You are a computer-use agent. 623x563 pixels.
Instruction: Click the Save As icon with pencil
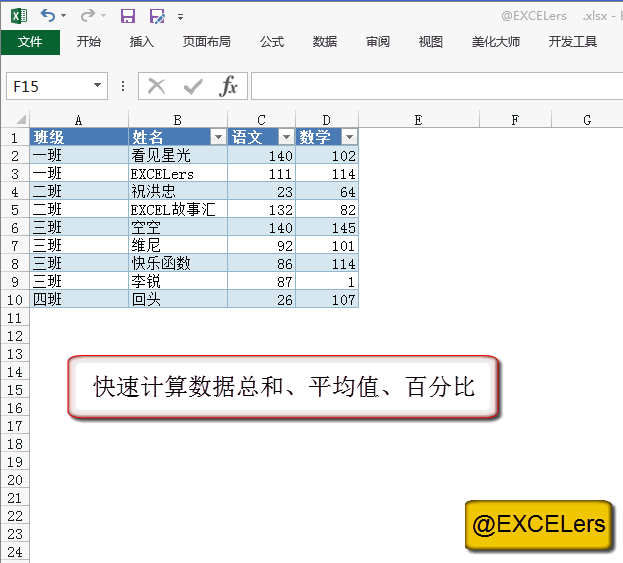click(156, 16)
